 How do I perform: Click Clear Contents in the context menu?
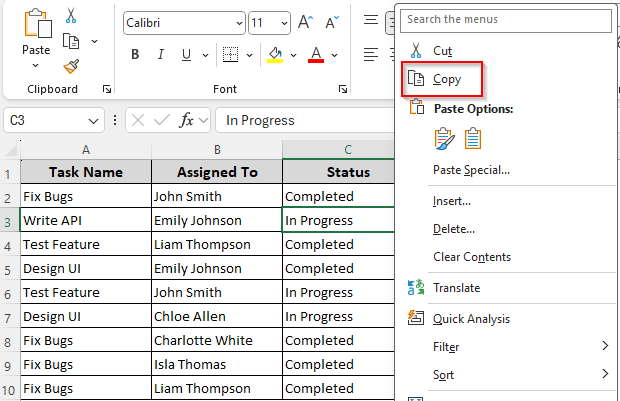click(x=471, y=257)
